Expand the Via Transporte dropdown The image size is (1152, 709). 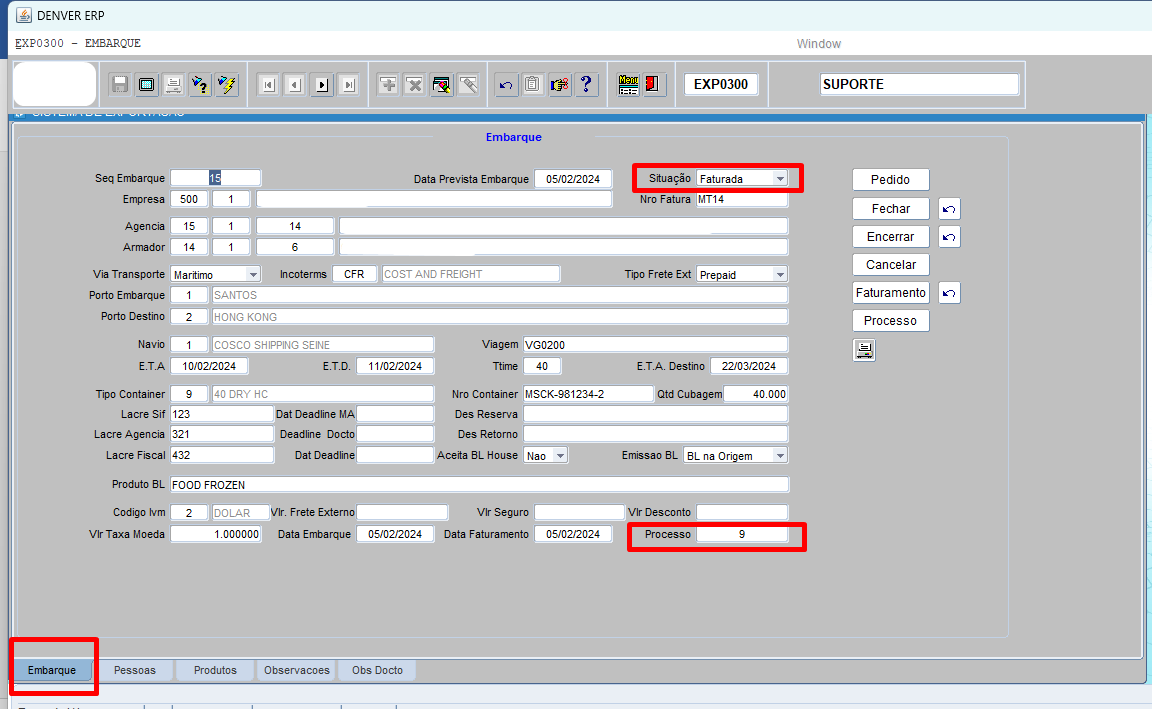(x=253, y=274)
